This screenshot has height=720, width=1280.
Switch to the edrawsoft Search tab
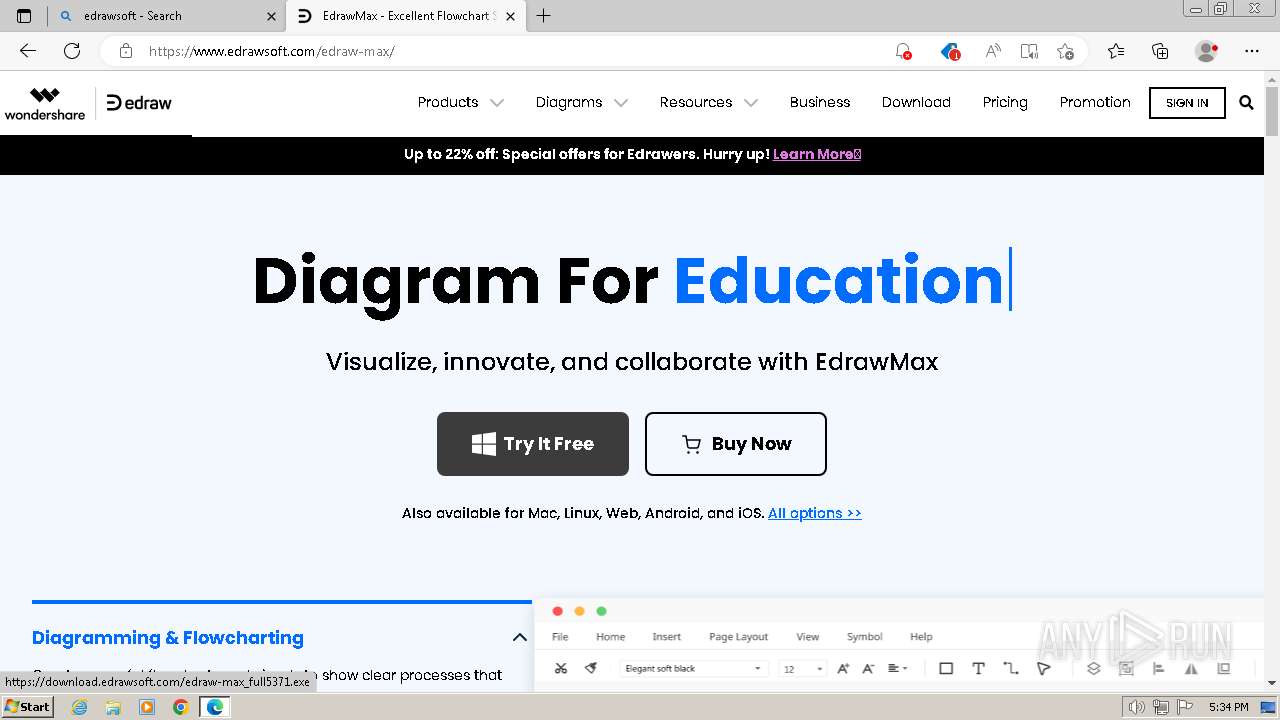[165, 16]
